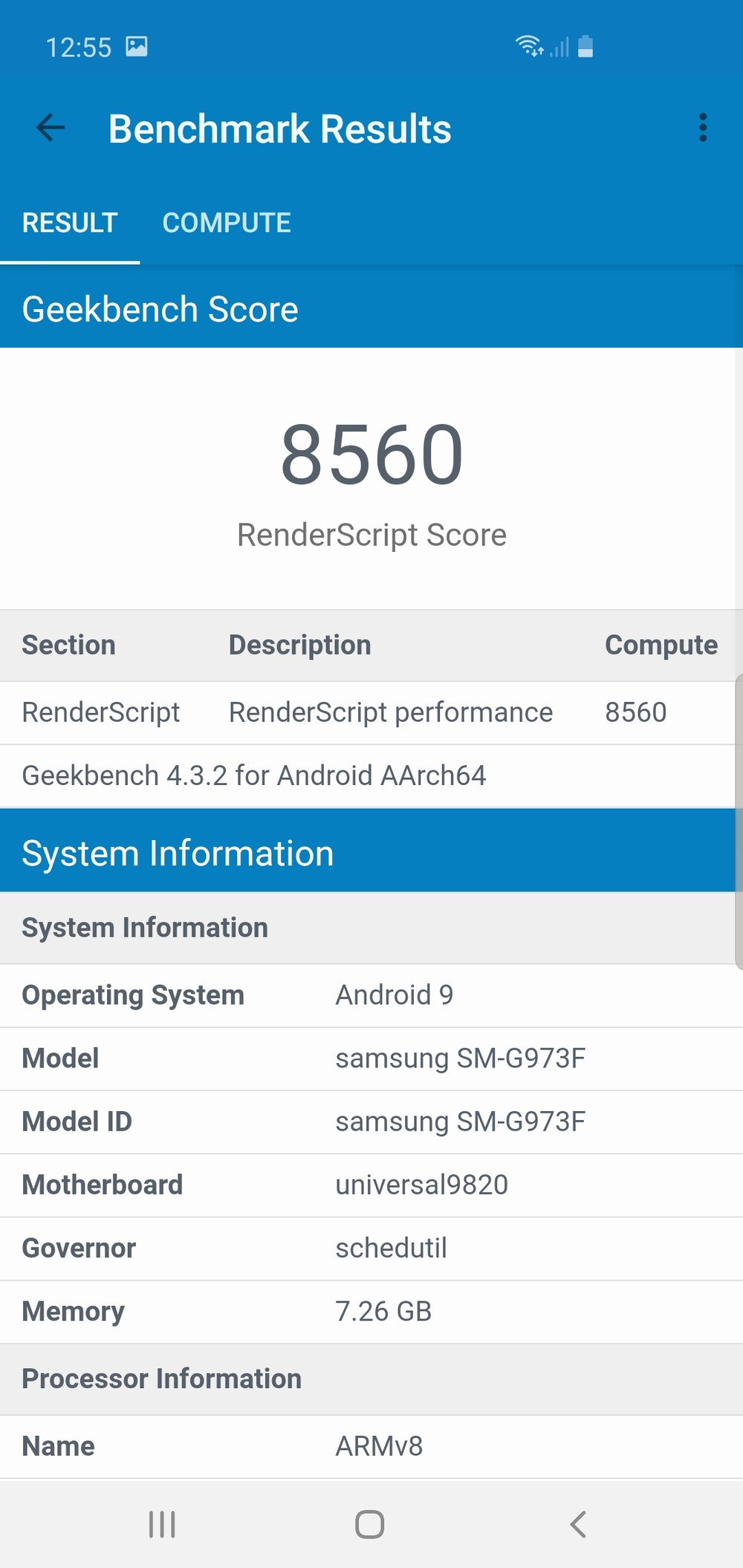
Task: Open the three-dot overflow menu
Action: (703, 128)
